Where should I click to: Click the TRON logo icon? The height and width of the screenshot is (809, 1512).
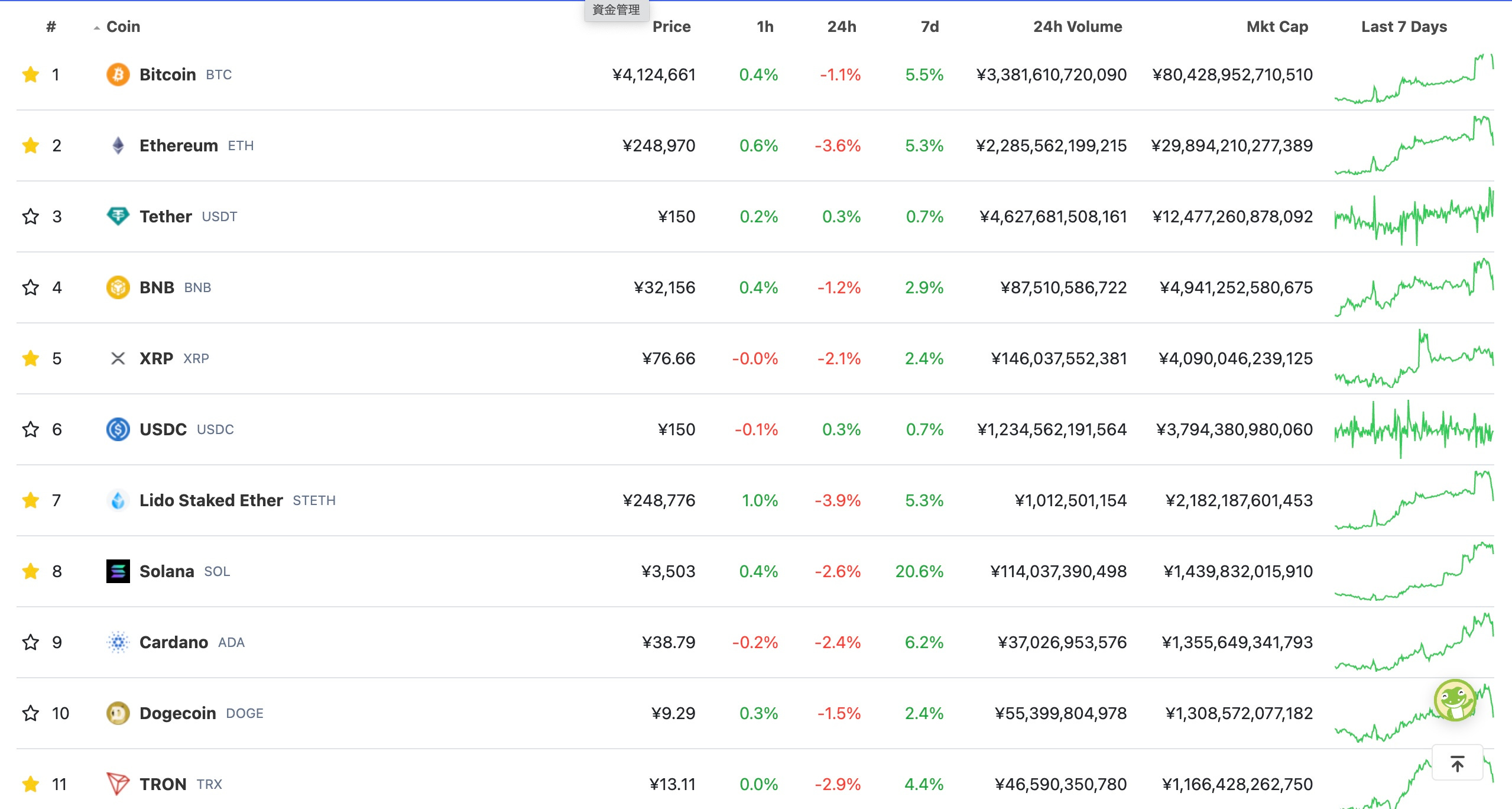[x=118, y=784]
